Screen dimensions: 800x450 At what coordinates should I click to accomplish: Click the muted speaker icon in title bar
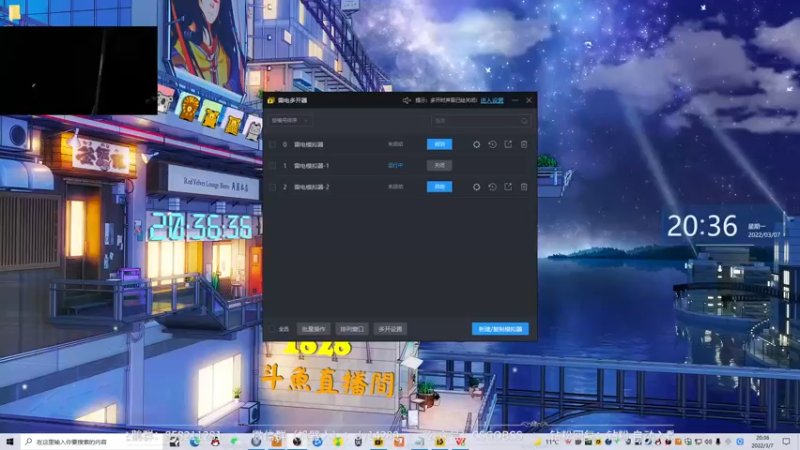(407, 101)
